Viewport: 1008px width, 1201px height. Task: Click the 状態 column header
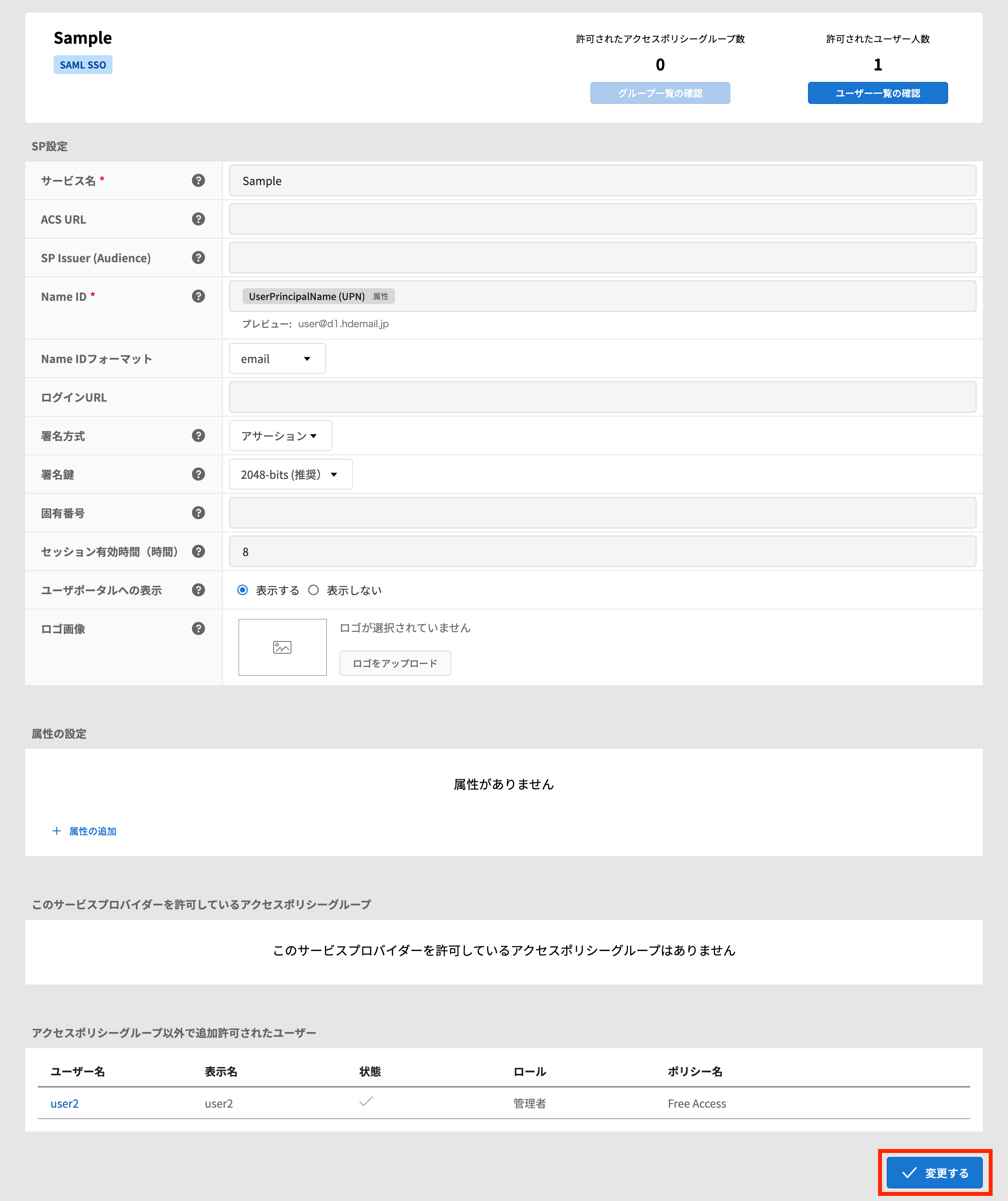(x=370, y=1072)
